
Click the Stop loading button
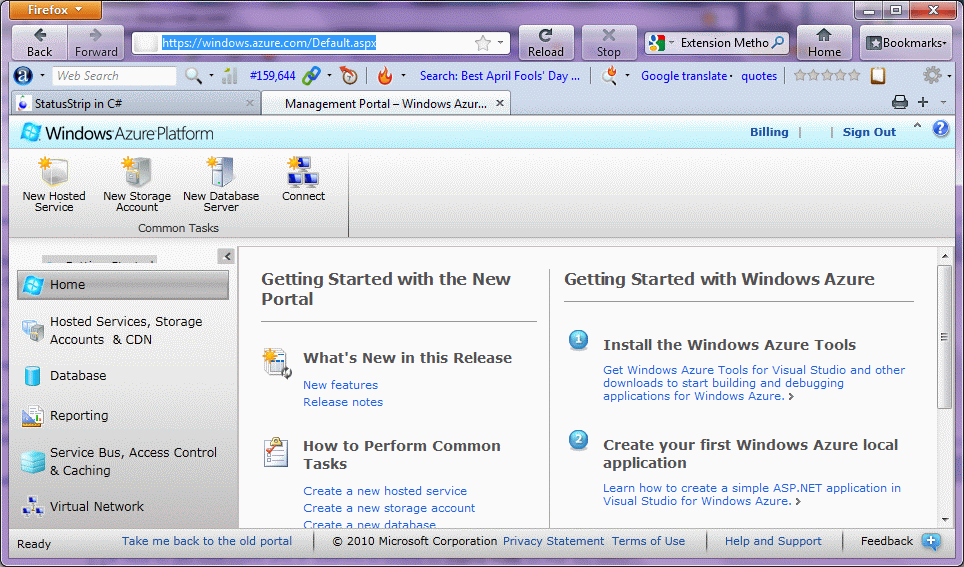(609, 43)
